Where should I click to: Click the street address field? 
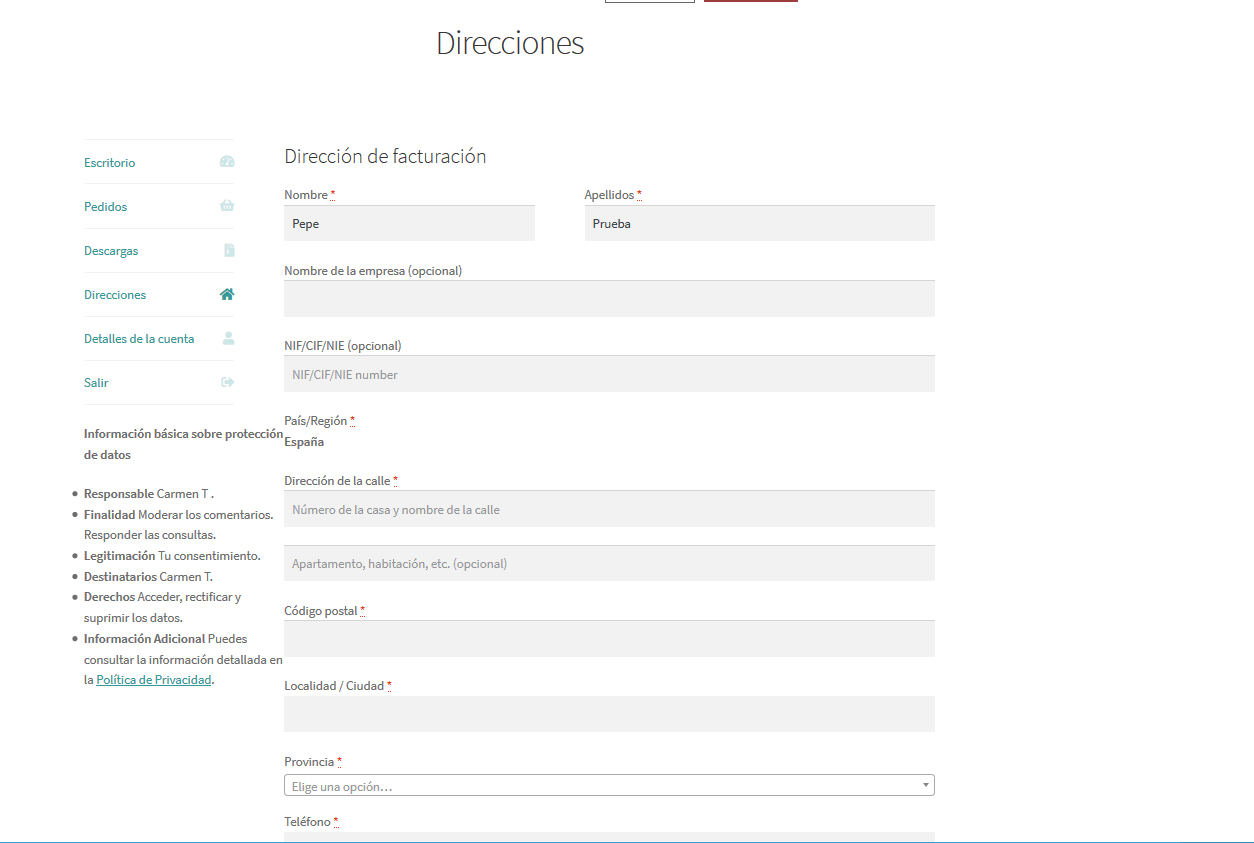[x=609, y=508]
